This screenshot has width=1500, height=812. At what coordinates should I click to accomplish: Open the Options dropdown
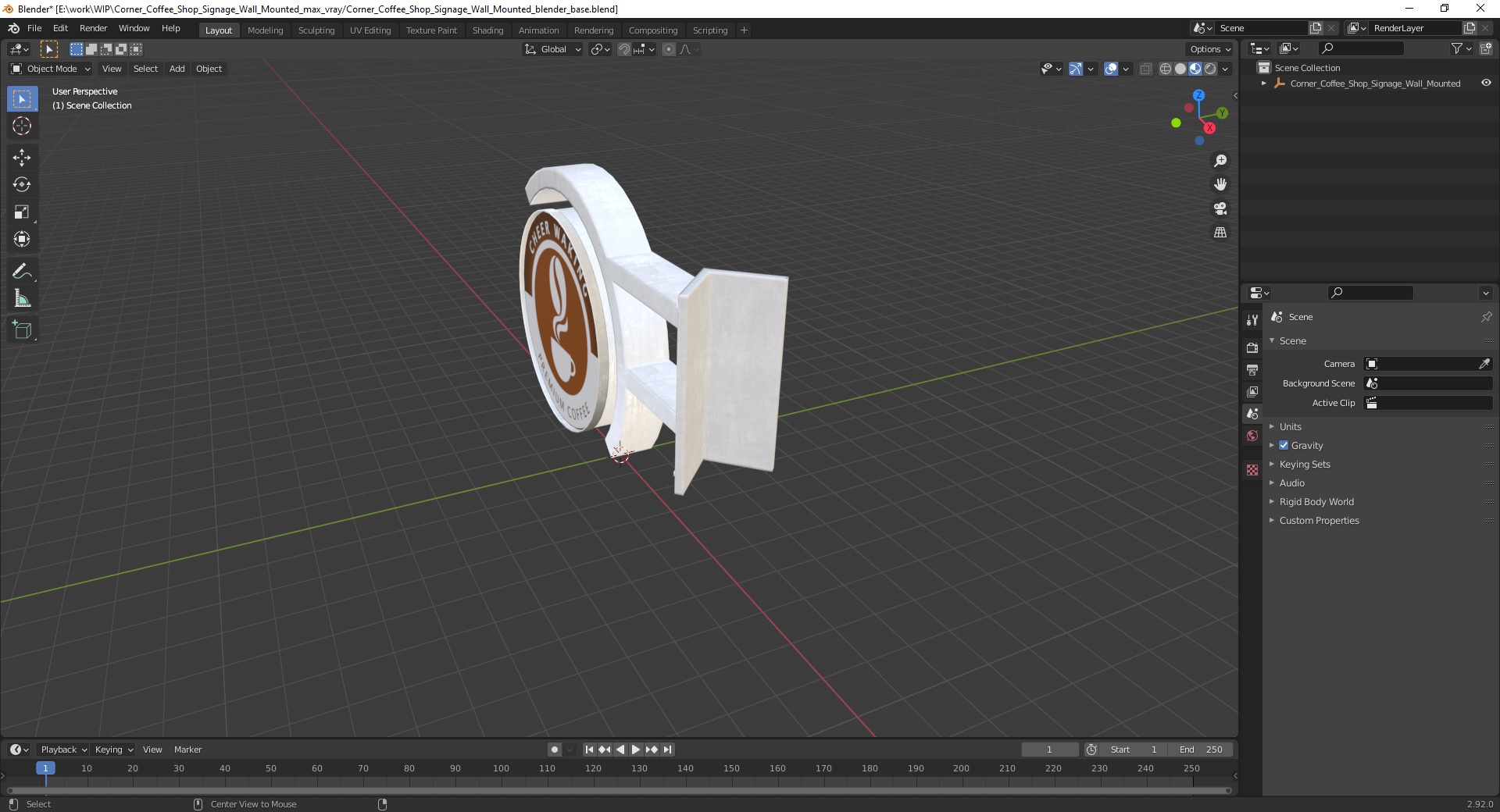1210,49
